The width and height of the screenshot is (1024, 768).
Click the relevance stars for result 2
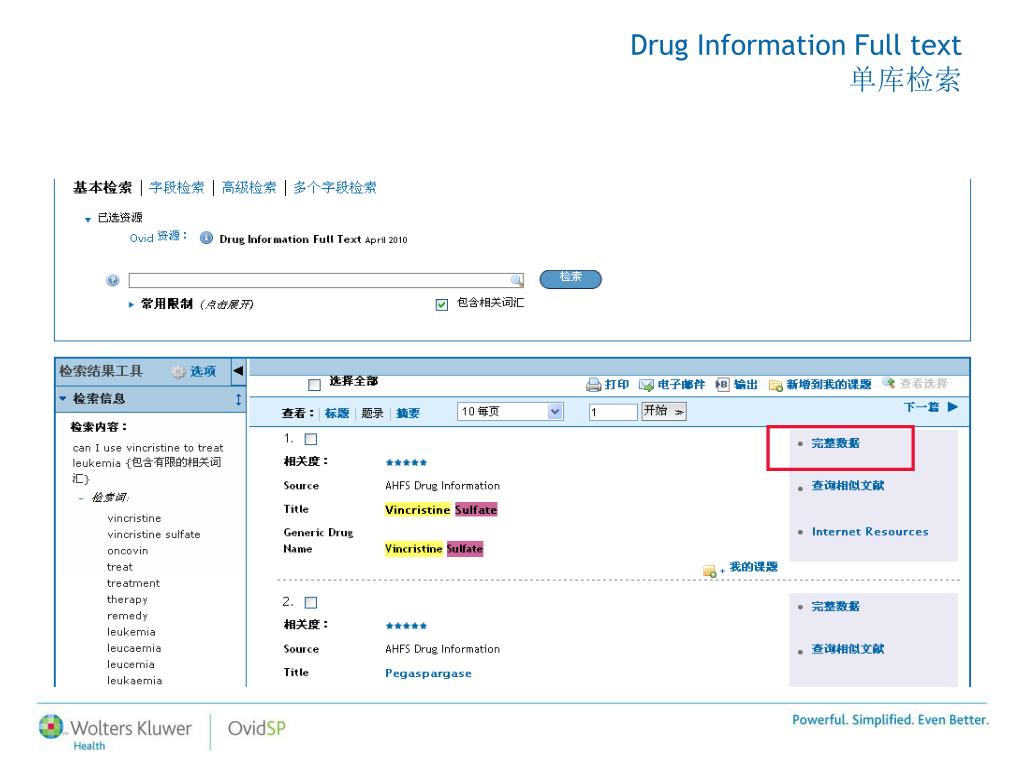[x=406, y=626]
